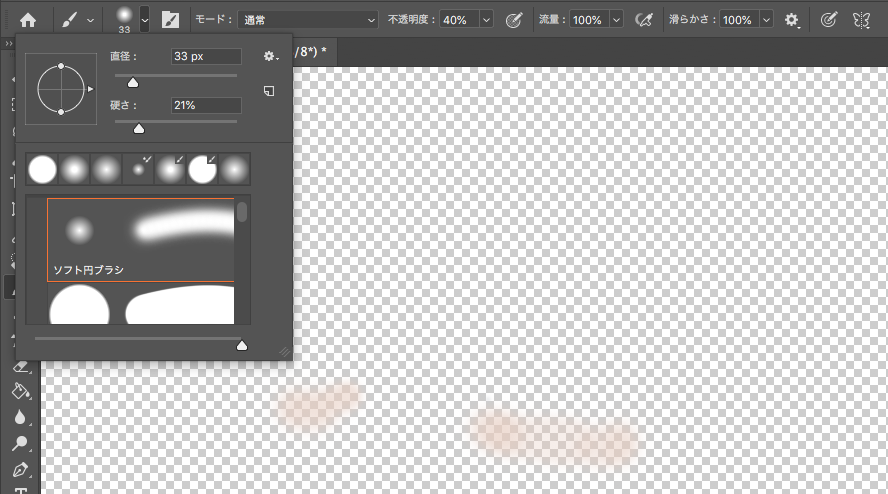Select the Blur tool

[20, 418]
